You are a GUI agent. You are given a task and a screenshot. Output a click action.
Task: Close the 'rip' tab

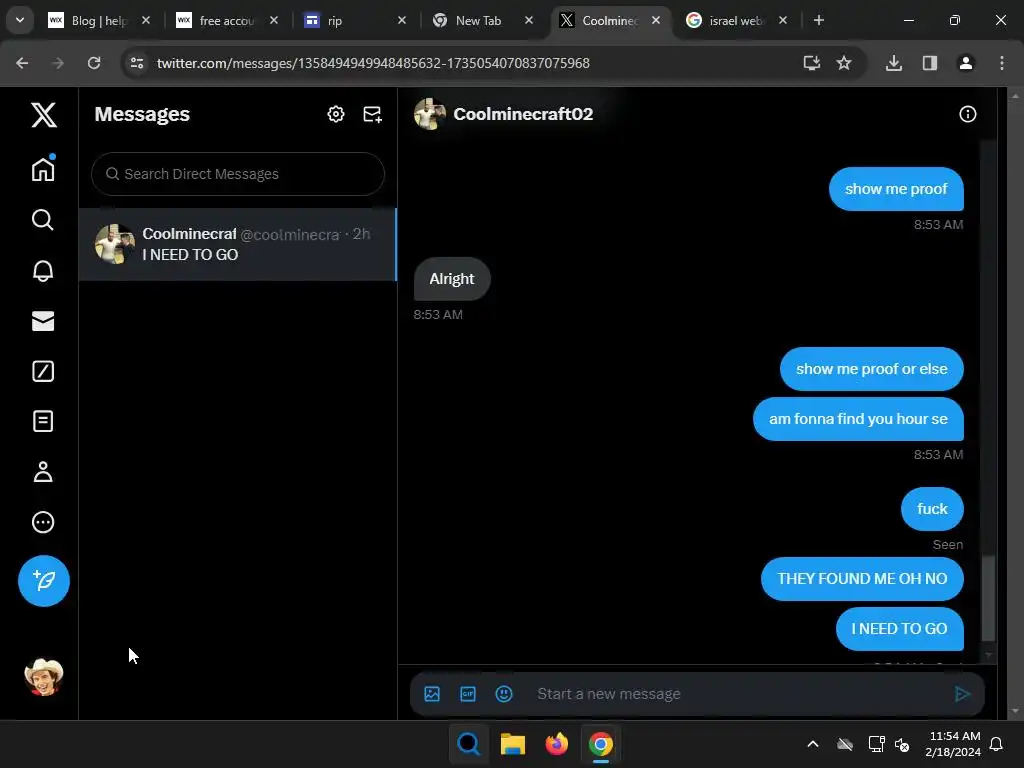coord(402,20)
